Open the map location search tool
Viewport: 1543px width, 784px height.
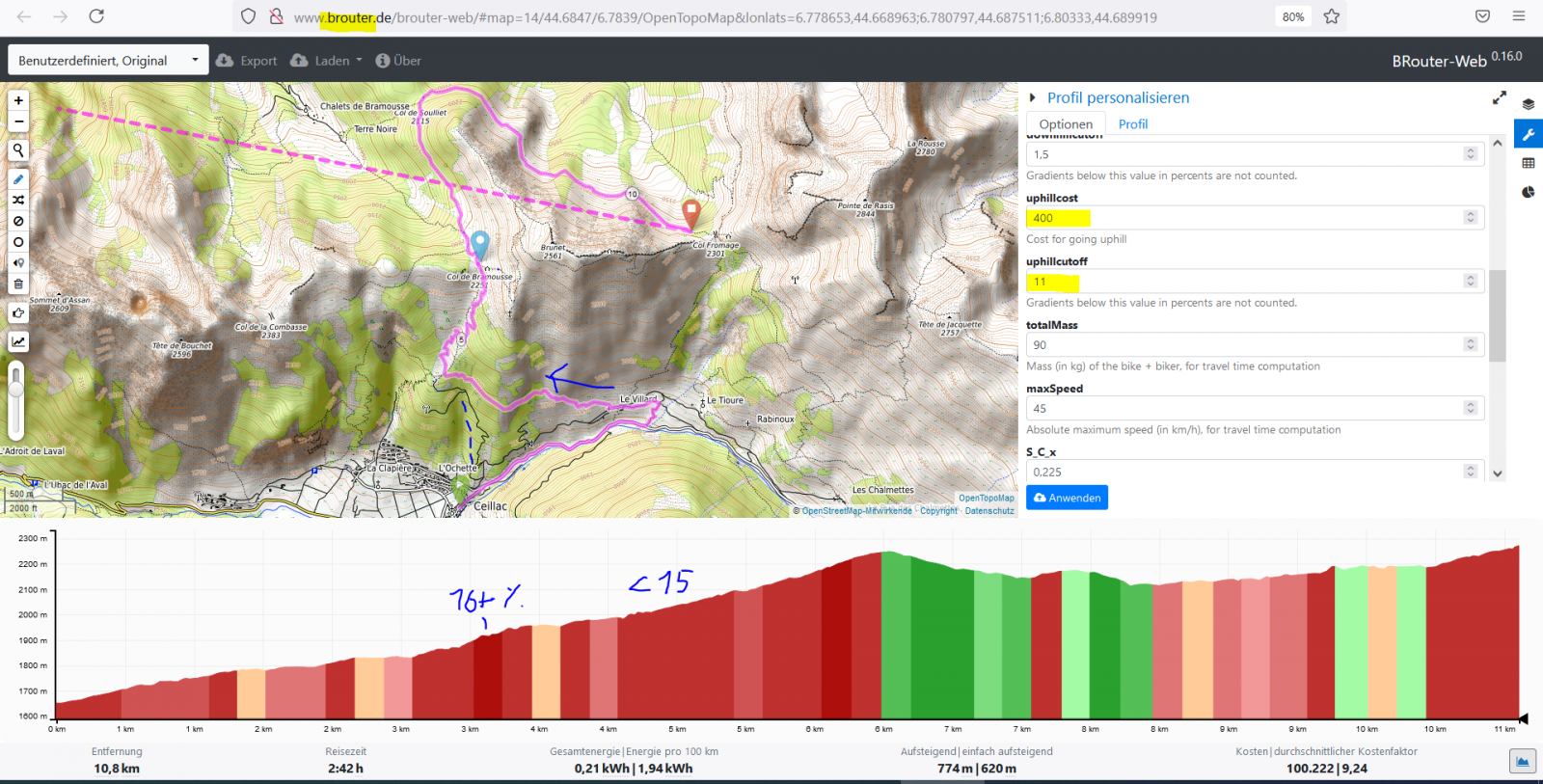tap(18, 150)
